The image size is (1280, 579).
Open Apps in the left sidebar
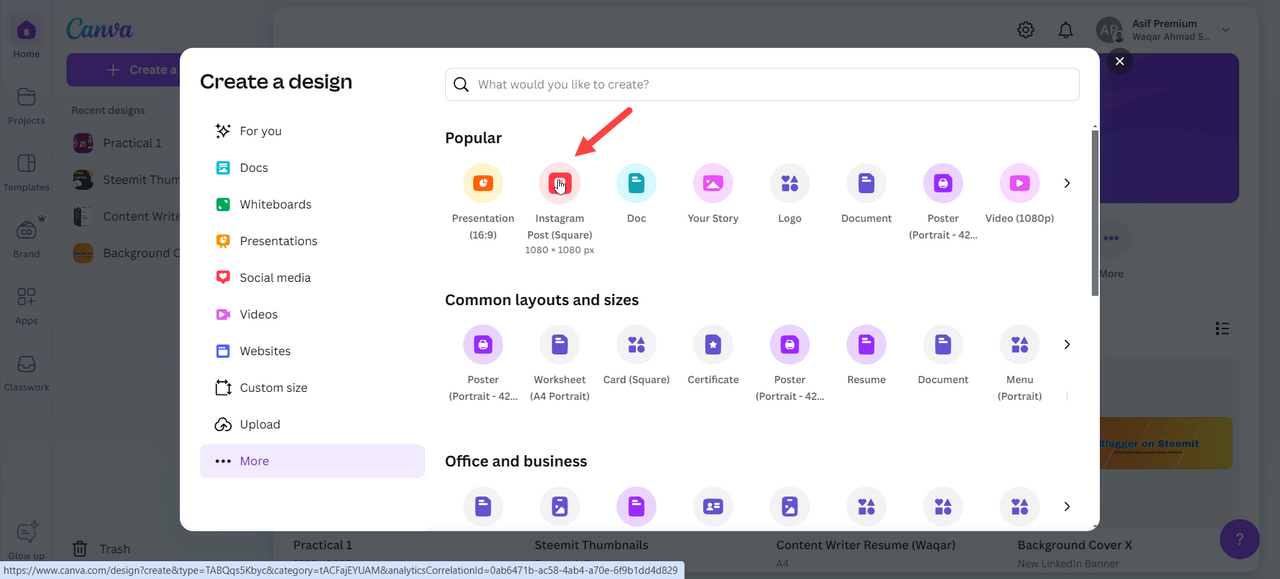(x=27, y=305)
